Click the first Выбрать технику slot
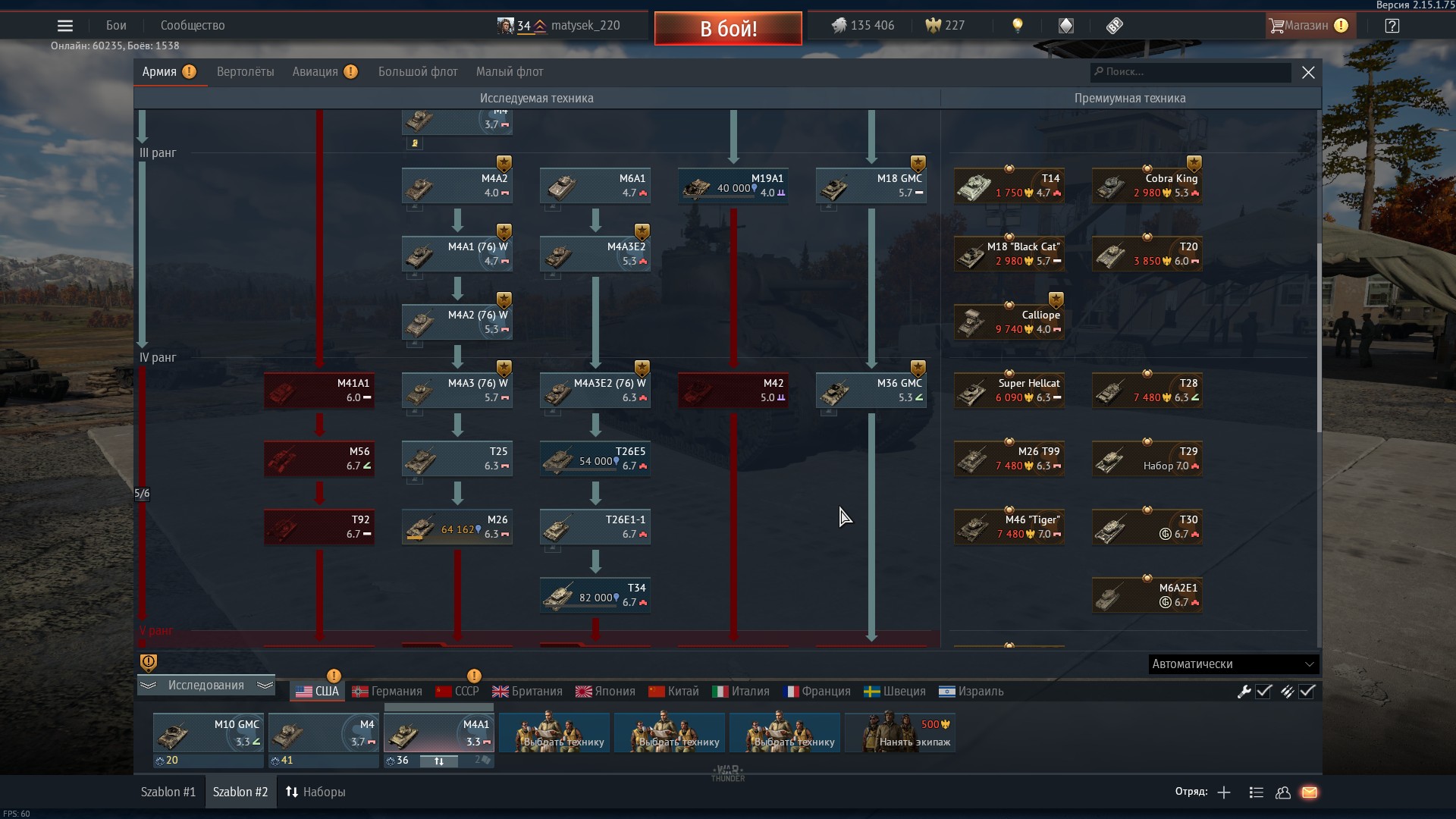The height and width of the screenshot is (819, 1456). (x=554, y=733)
